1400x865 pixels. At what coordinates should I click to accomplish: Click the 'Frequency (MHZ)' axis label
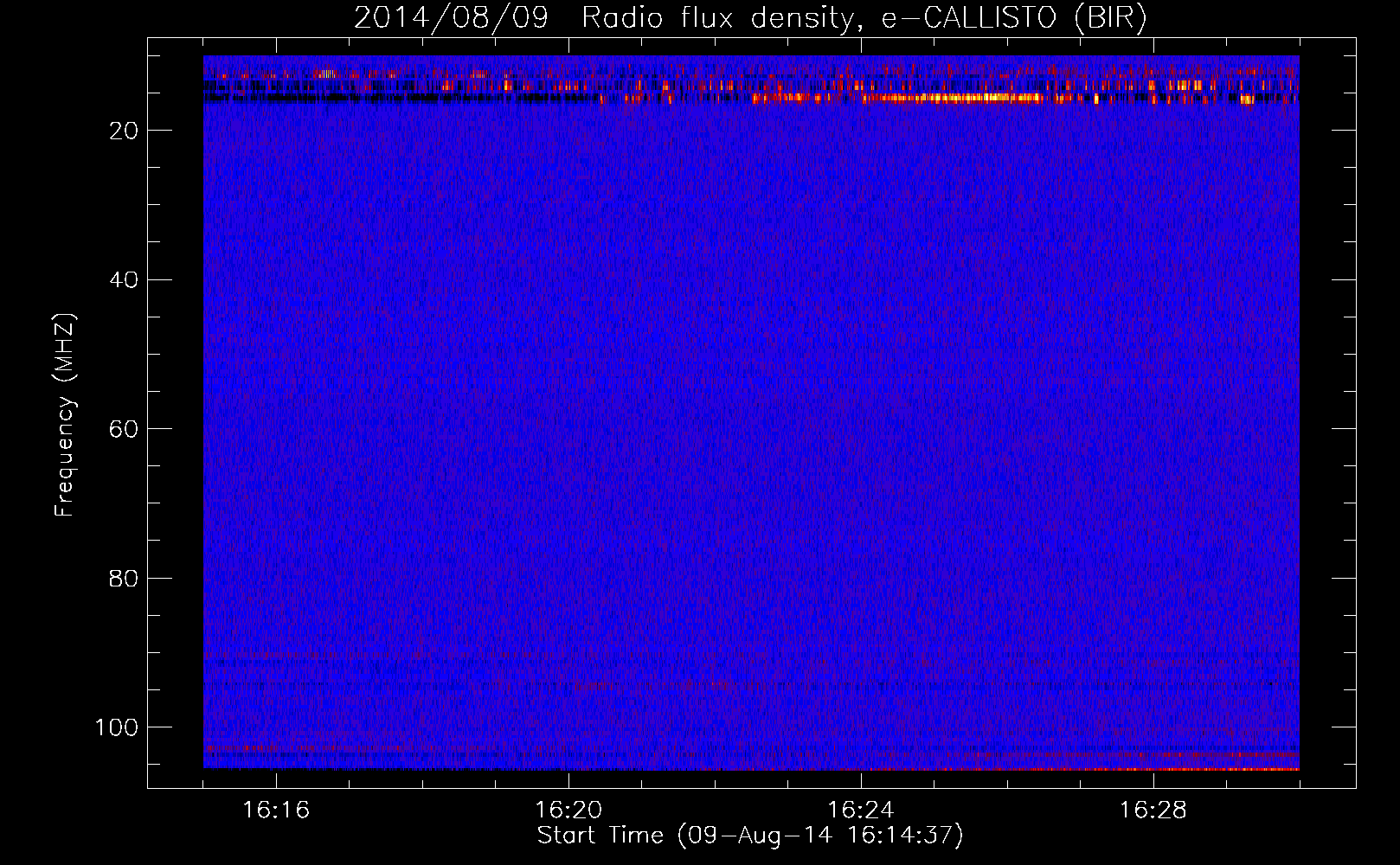click(x=66, y=414)
